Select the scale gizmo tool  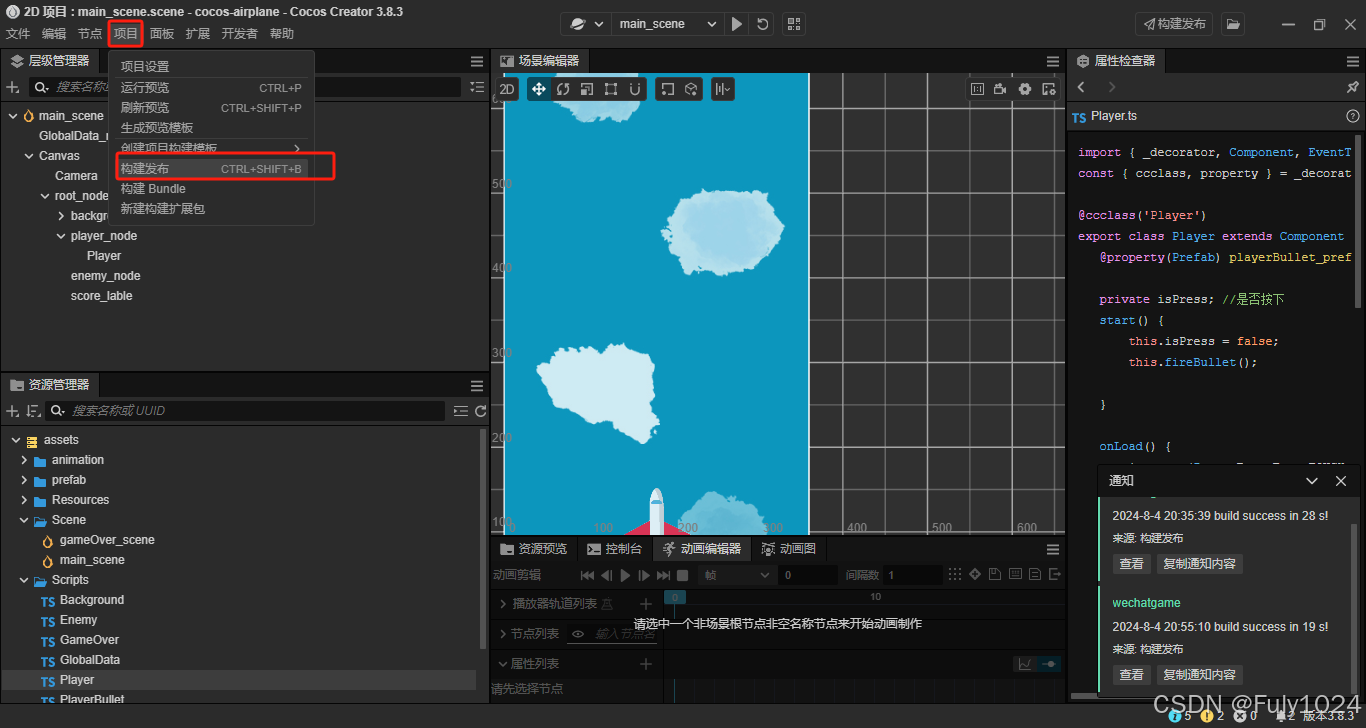point(587,89)
